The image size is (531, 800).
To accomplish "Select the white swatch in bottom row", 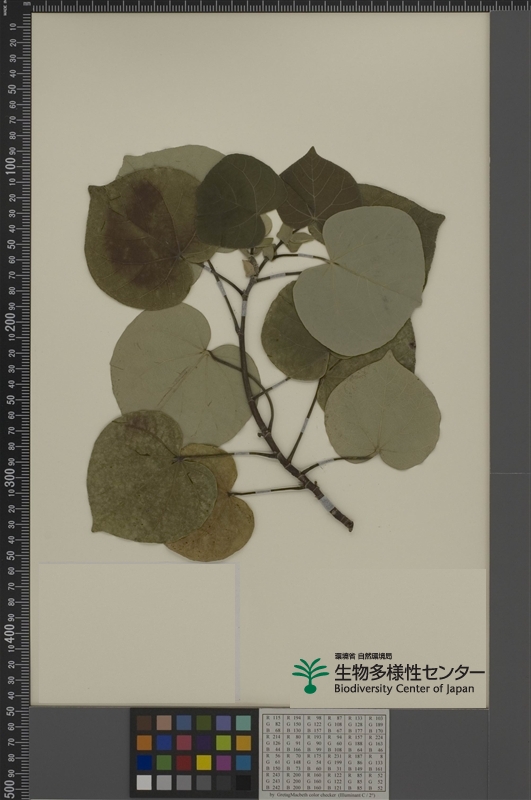I will pos(144,782).
